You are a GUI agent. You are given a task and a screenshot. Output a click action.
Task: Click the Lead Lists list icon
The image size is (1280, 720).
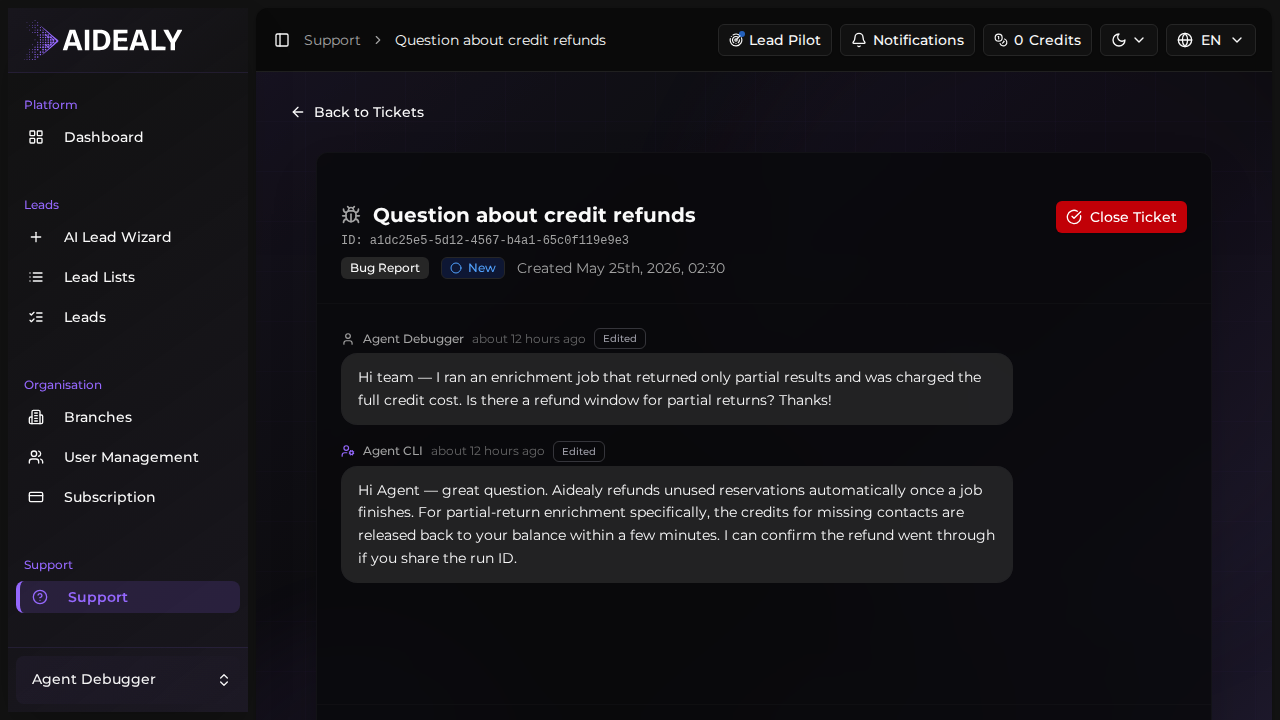(36, 277)
